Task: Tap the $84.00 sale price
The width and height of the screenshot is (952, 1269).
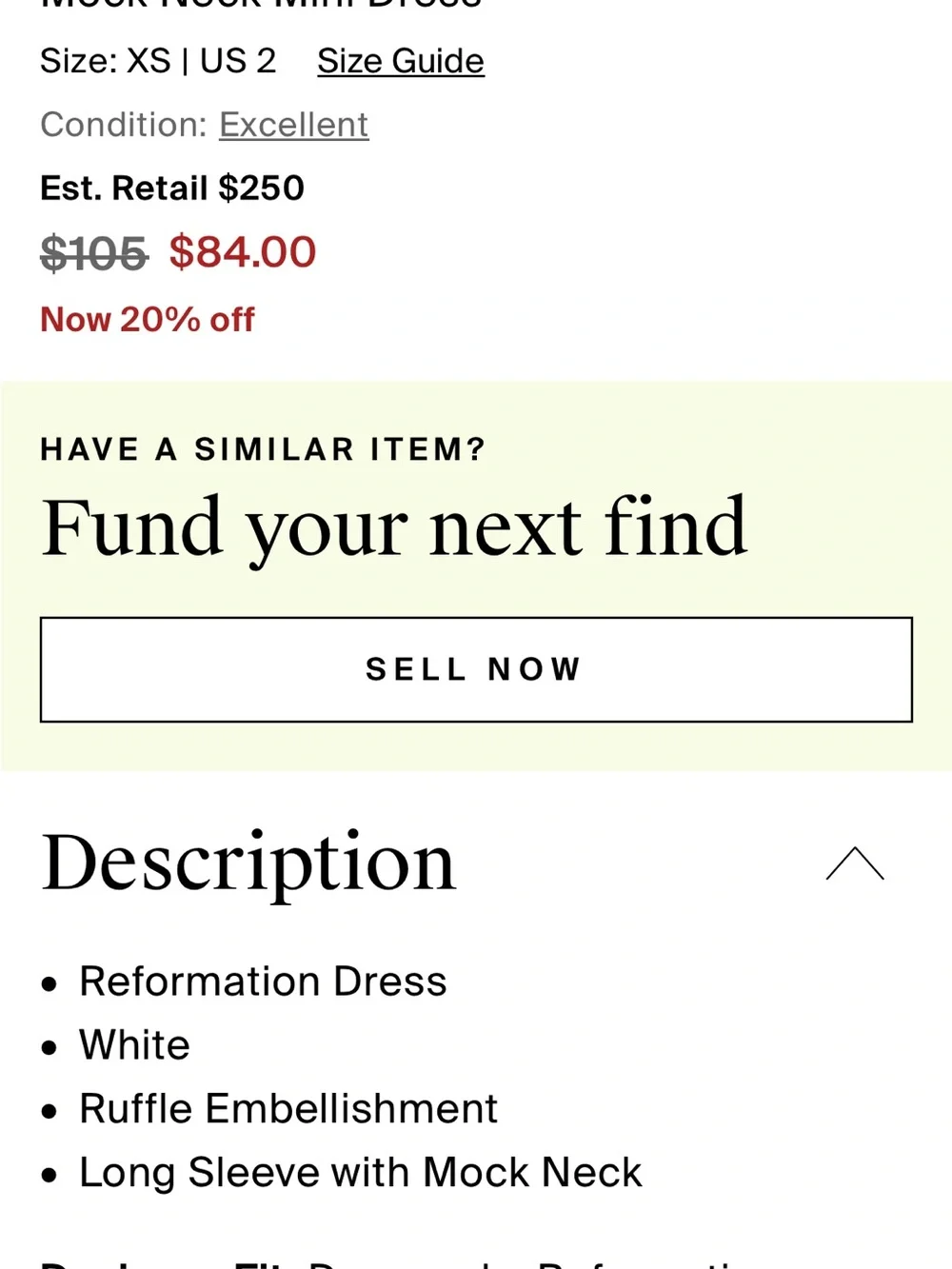Action: [x=243, y=252]
